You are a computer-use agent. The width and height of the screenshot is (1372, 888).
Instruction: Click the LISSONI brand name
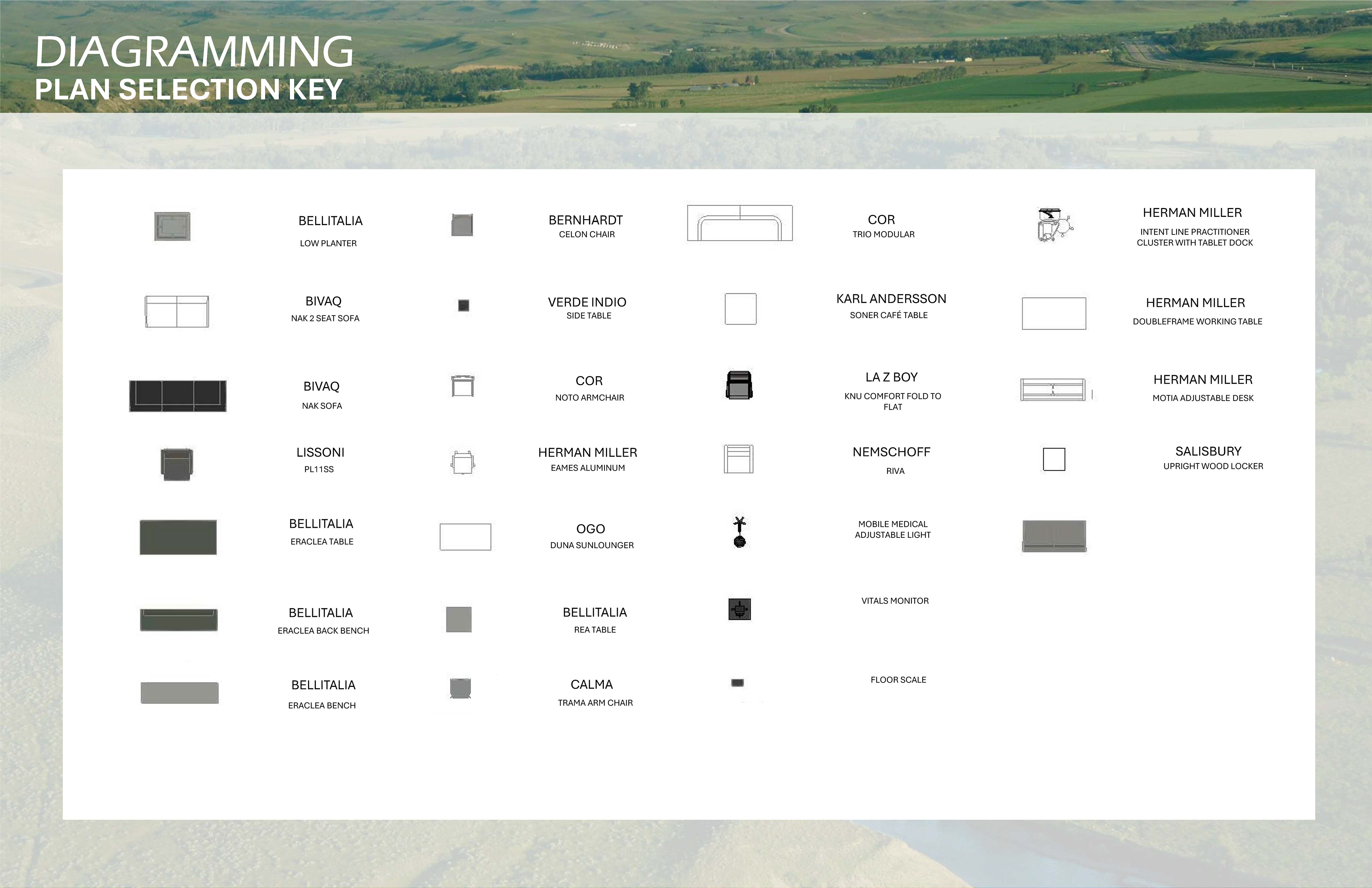(x=320, y=453)
